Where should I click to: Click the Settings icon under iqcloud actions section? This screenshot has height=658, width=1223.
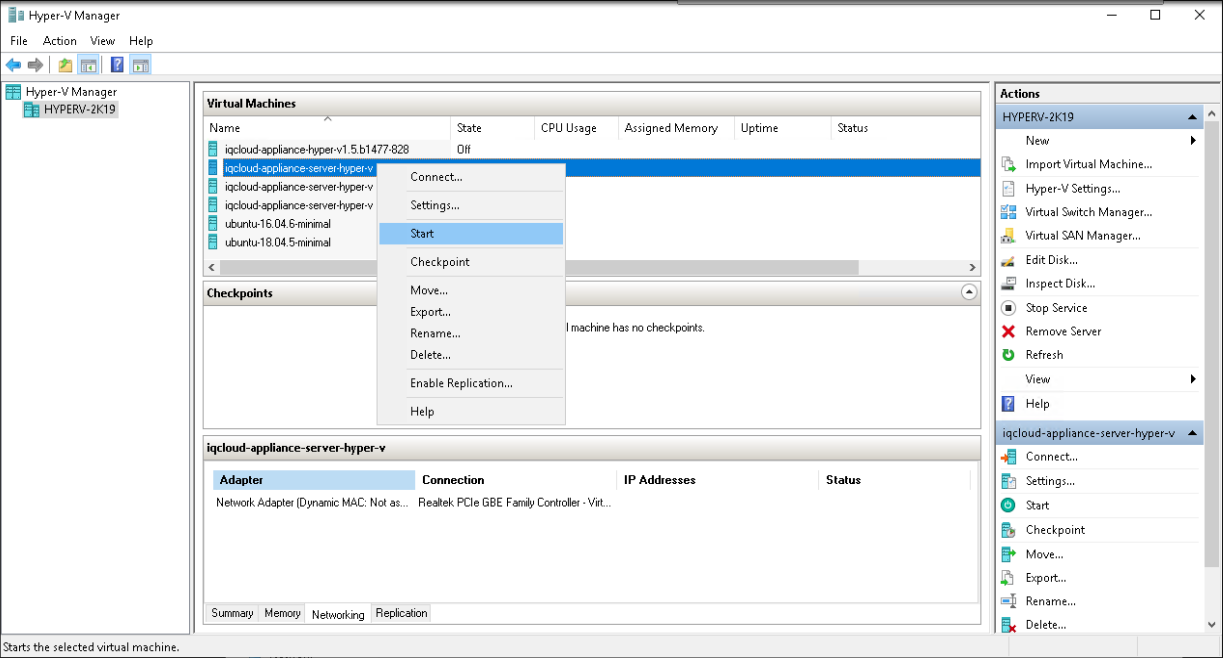click(x=1008, y=481)
